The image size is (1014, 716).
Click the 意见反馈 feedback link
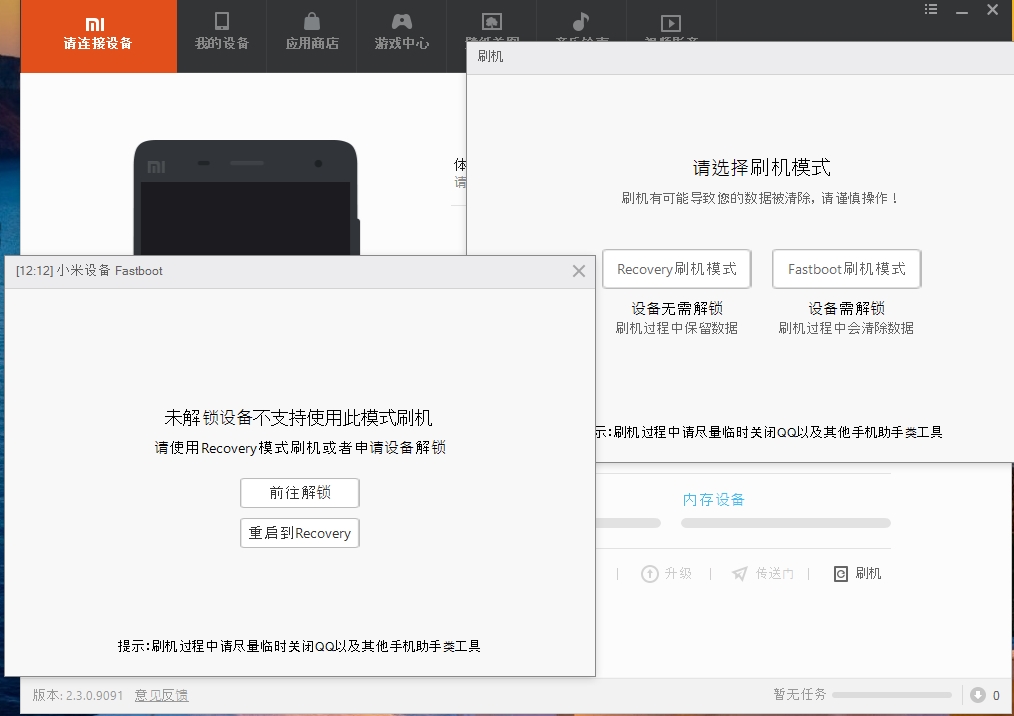click(161, 695)
